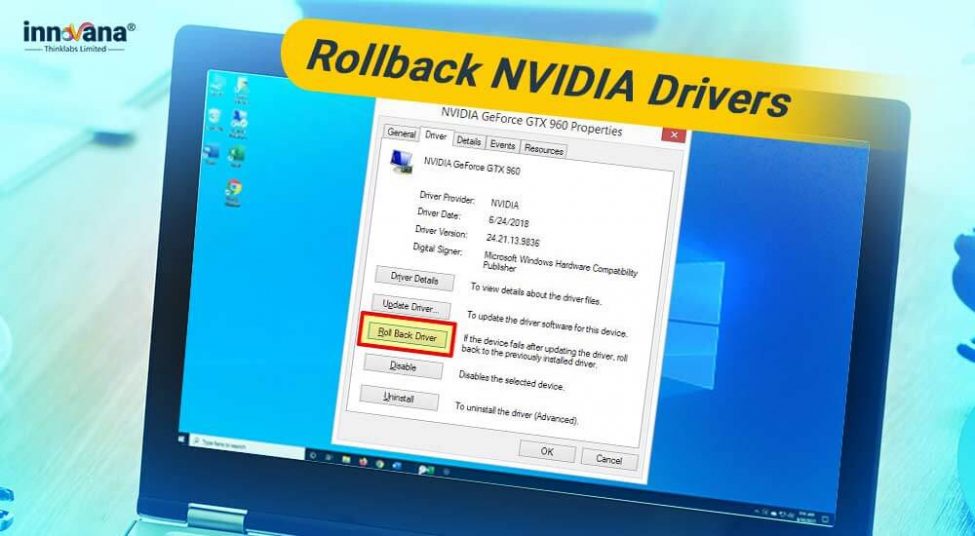Screen dimensions: 975x536
Task: Cancel the properties dialog
Action: (x=609, y=460)
